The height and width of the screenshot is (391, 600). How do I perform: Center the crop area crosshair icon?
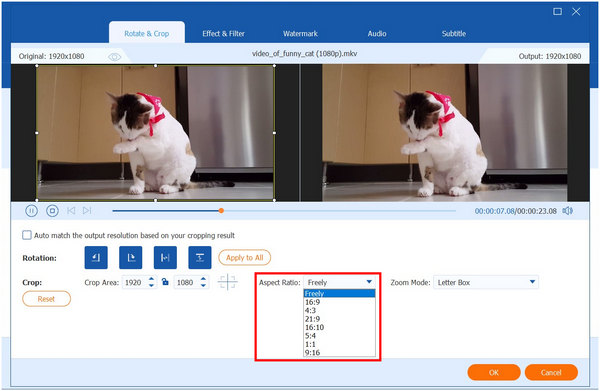228,282
